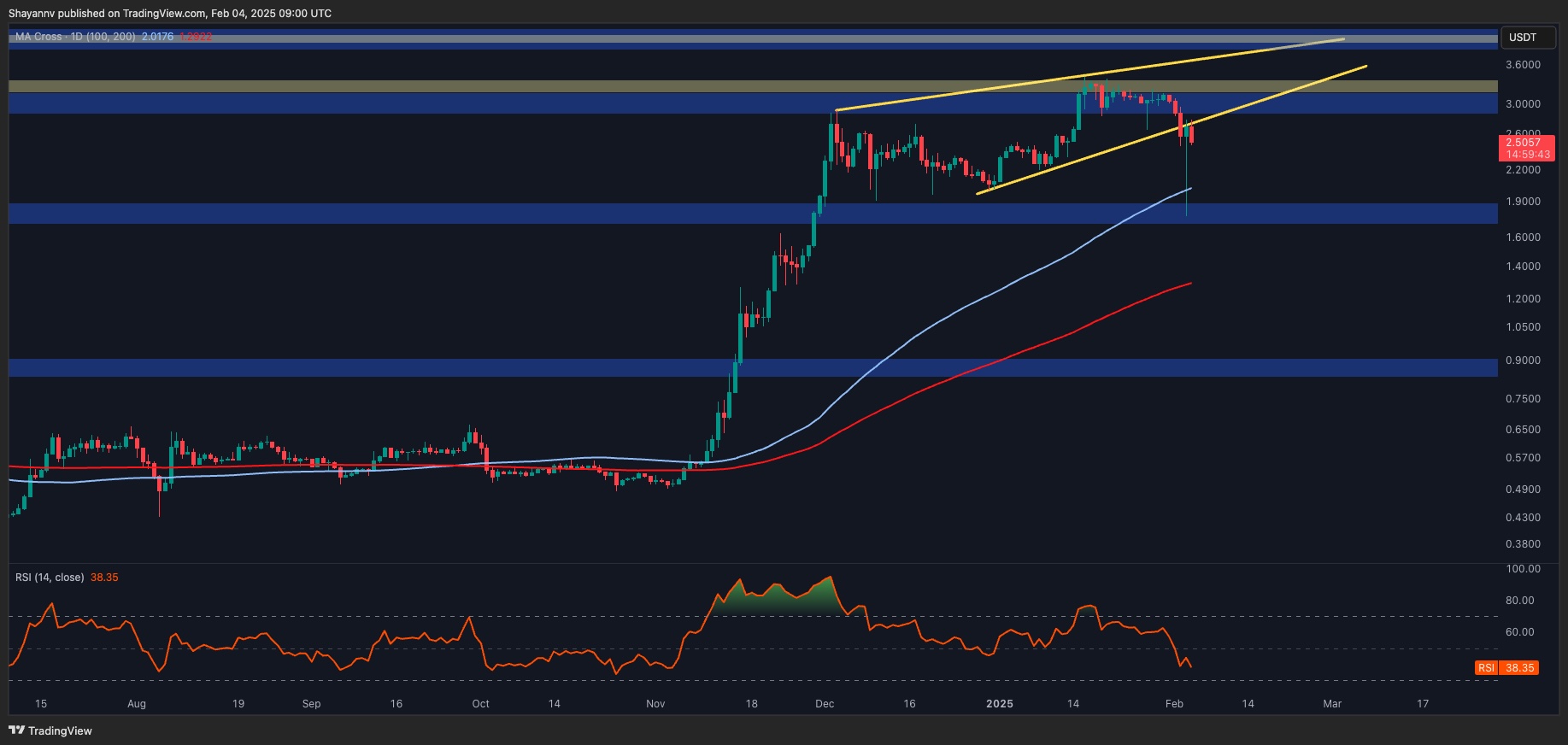Click the 2025 year marker on time axis

tap(999, 704)
